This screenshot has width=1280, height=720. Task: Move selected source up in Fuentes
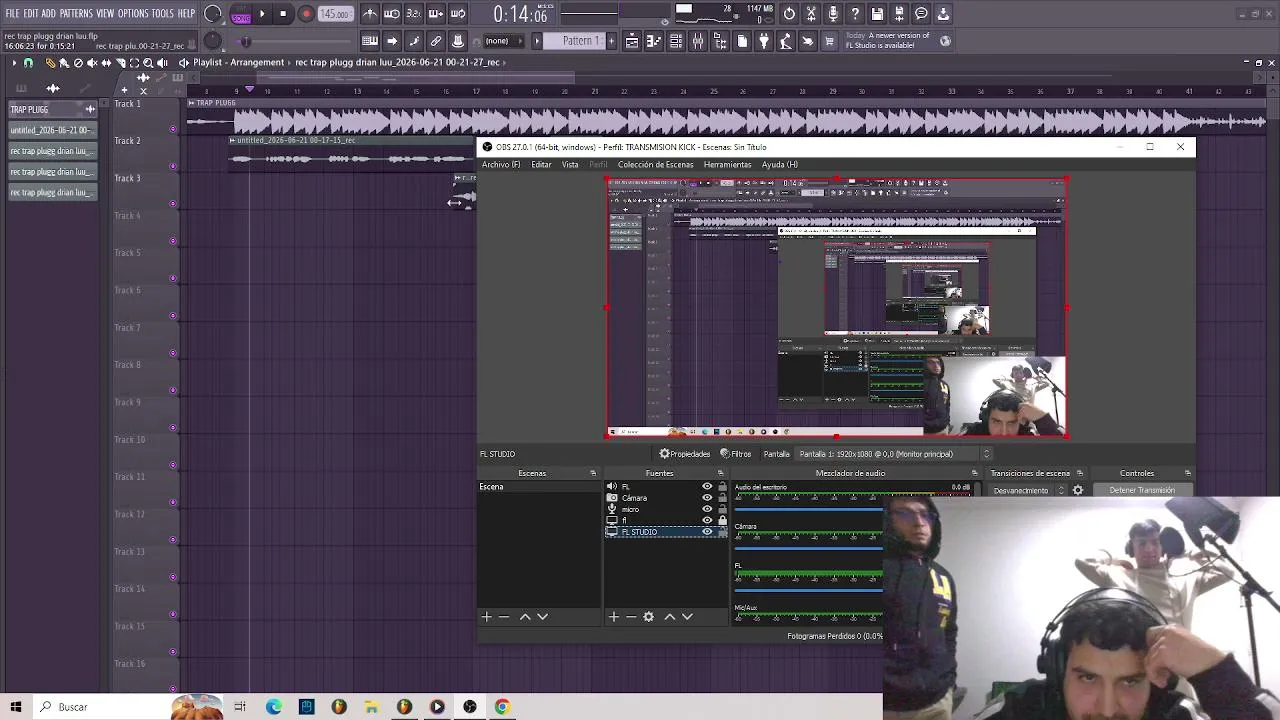(x=670, y=617)
